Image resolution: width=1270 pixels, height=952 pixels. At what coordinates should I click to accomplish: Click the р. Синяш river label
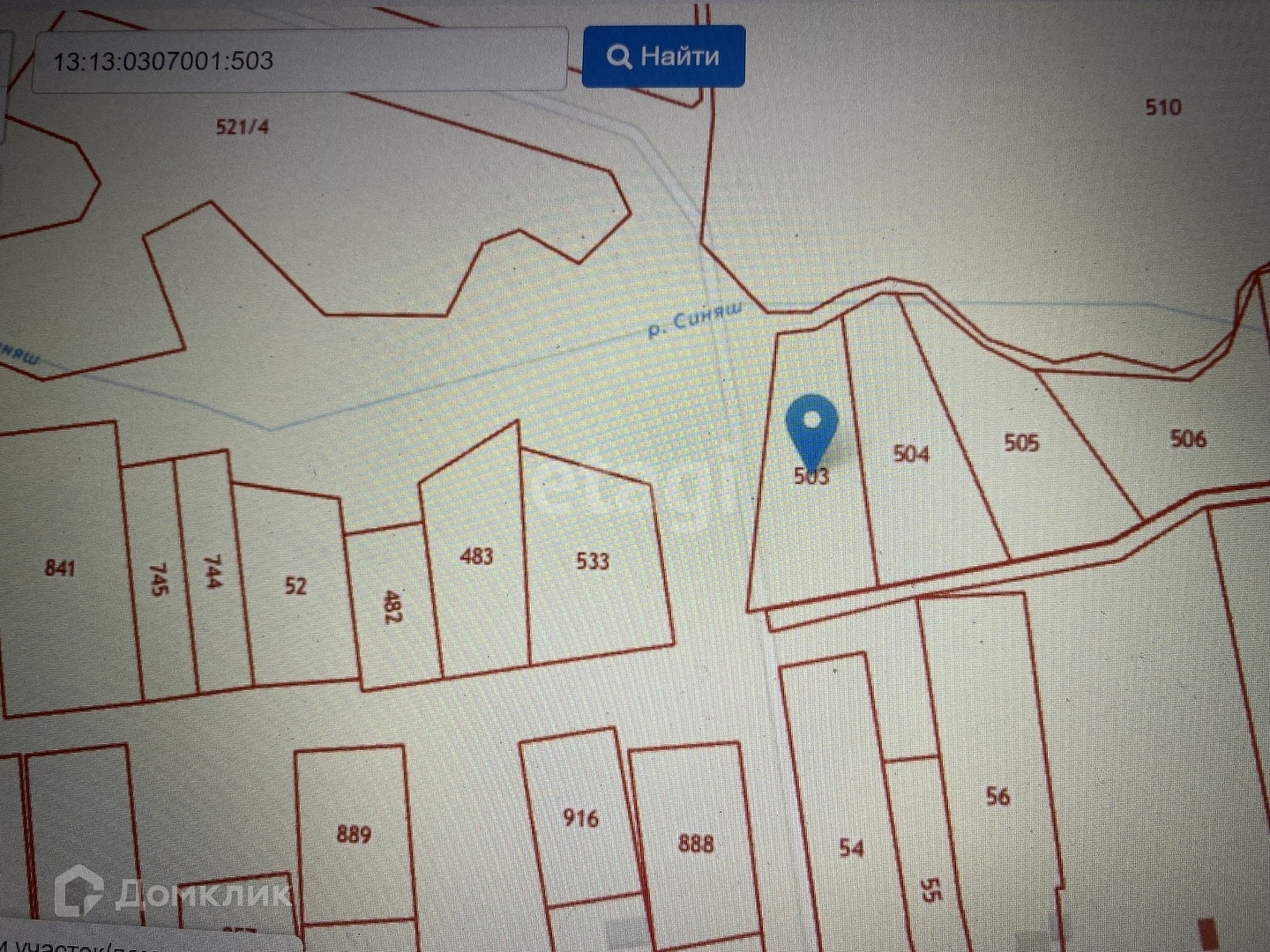(x=695, y=320)
